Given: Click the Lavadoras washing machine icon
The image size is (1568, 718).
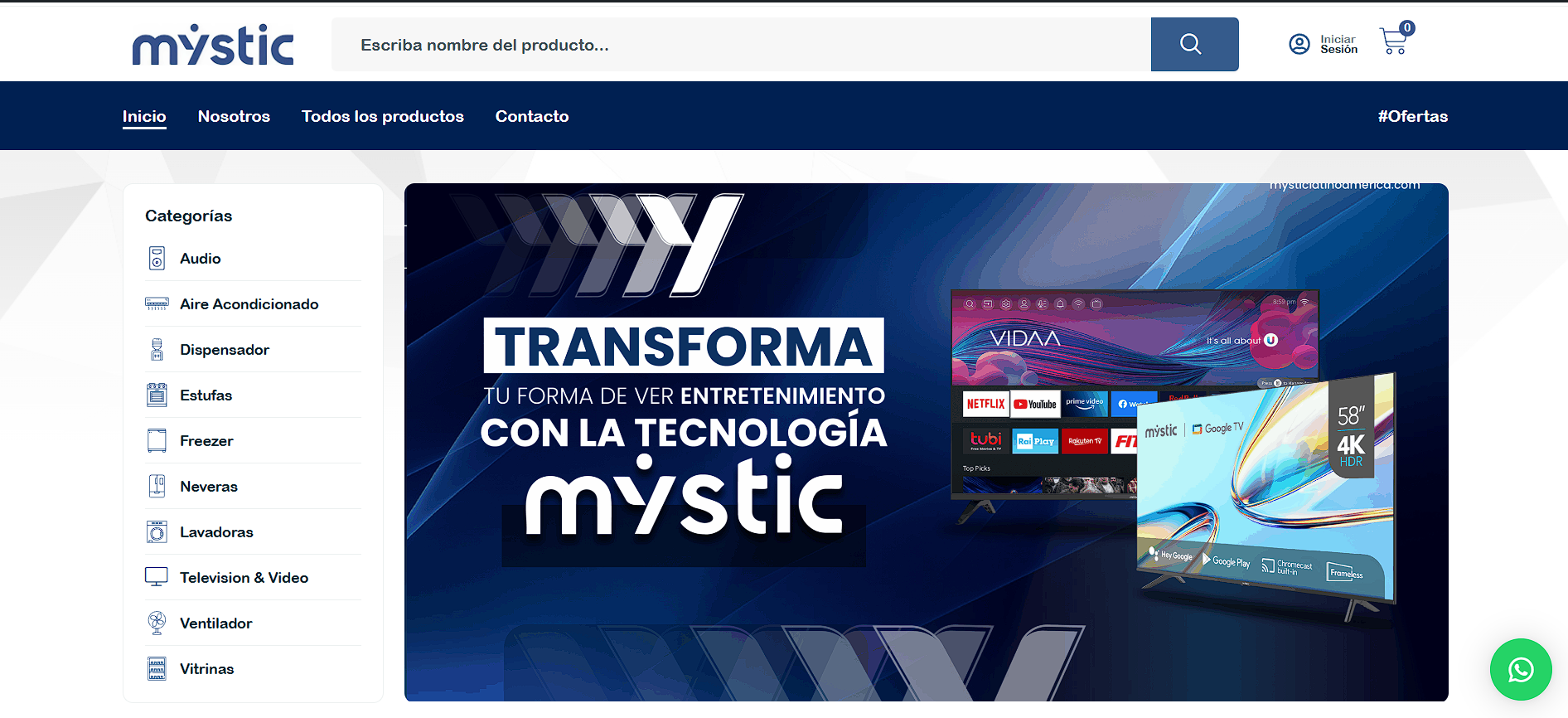Looking at the screenshot, I should tap(157, 532).
